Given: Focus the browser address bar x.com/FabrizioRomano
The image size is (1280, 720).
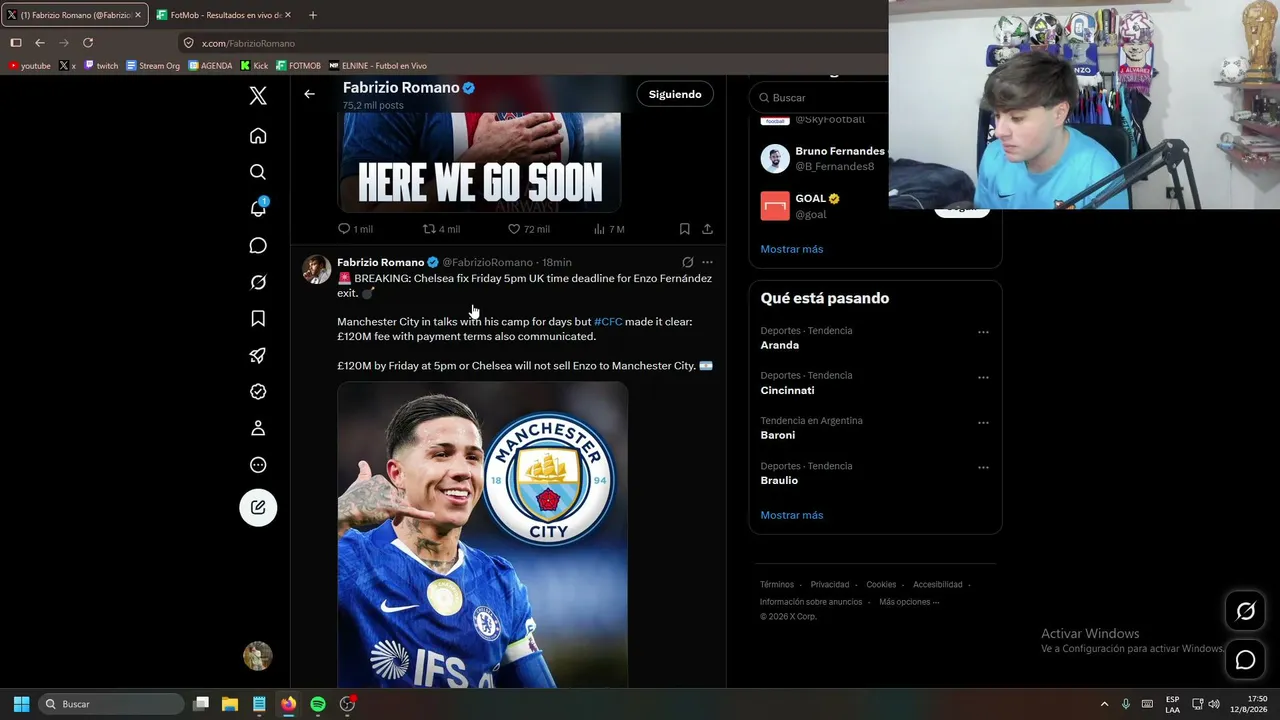Looking at the screenshot, I should pyautogui.click(x=530, y=43).
